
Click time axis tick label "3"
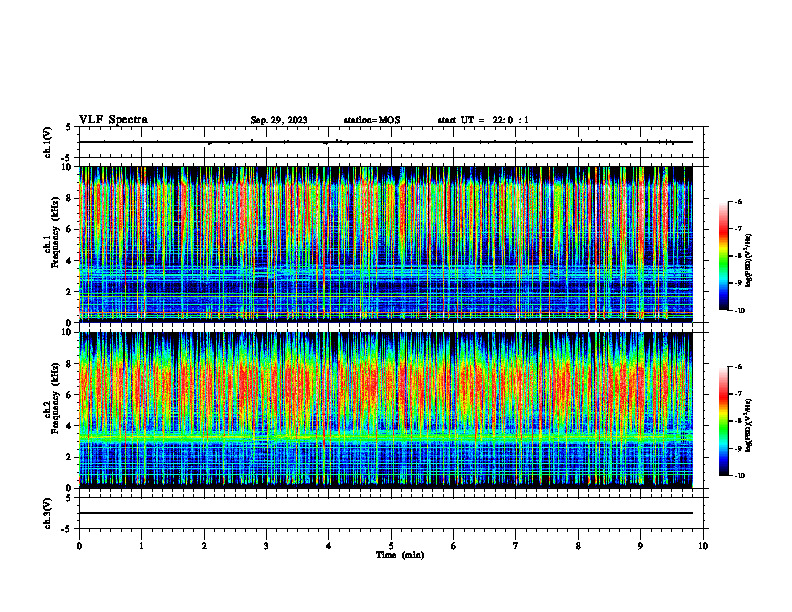click(266, 546)
